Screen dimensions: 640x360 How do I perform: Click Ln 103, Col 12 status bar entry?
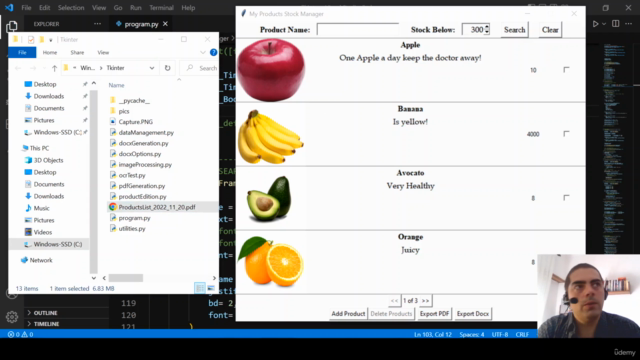433,334
